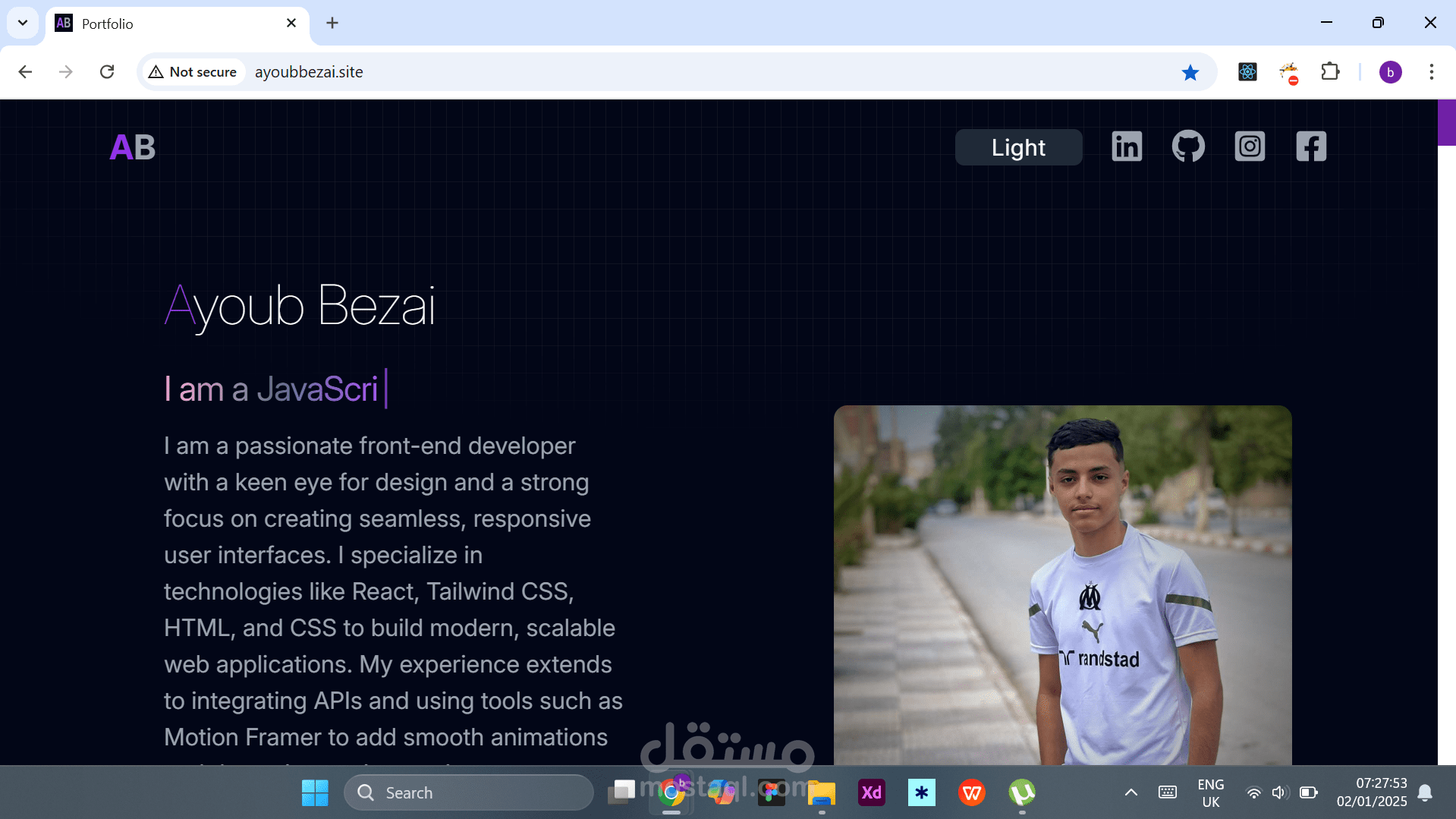Screen dimensions: 1456x819
Task: Click the Not secure site info chip
Action: pos(193,72)
